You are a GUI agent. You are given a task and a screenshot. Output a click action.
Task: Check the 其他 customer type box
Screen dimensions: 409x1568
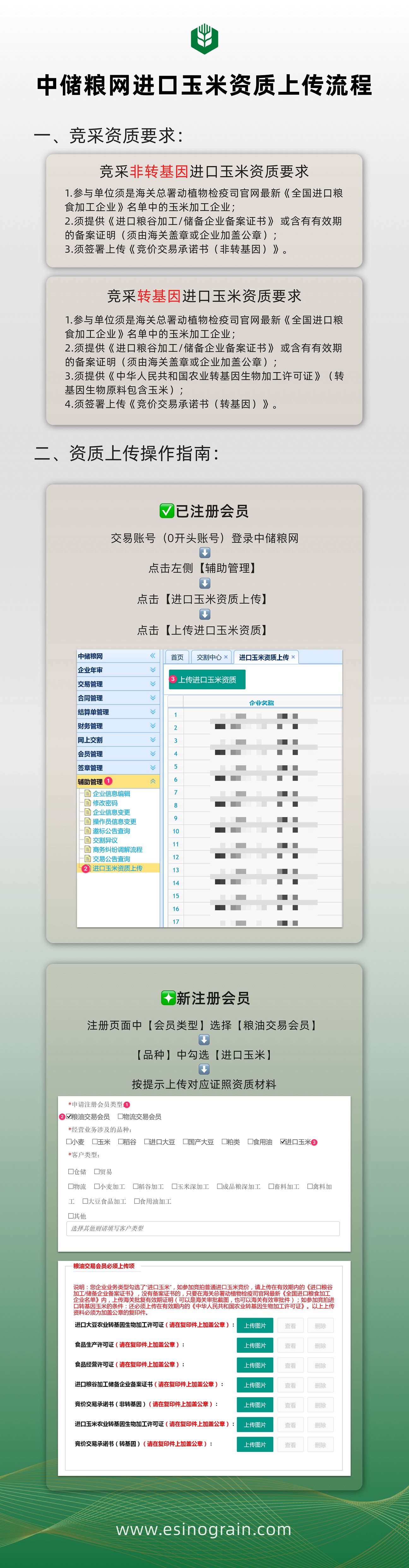pyautogui.click(x=71, y=1215)
